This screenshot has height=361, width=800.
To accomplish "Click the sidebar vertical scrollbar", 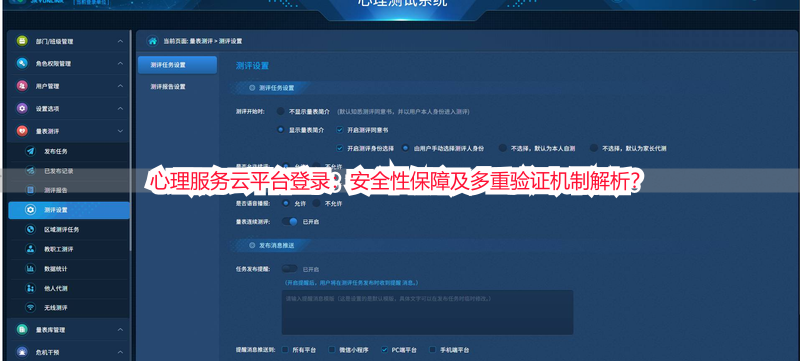I will point(131,140).
